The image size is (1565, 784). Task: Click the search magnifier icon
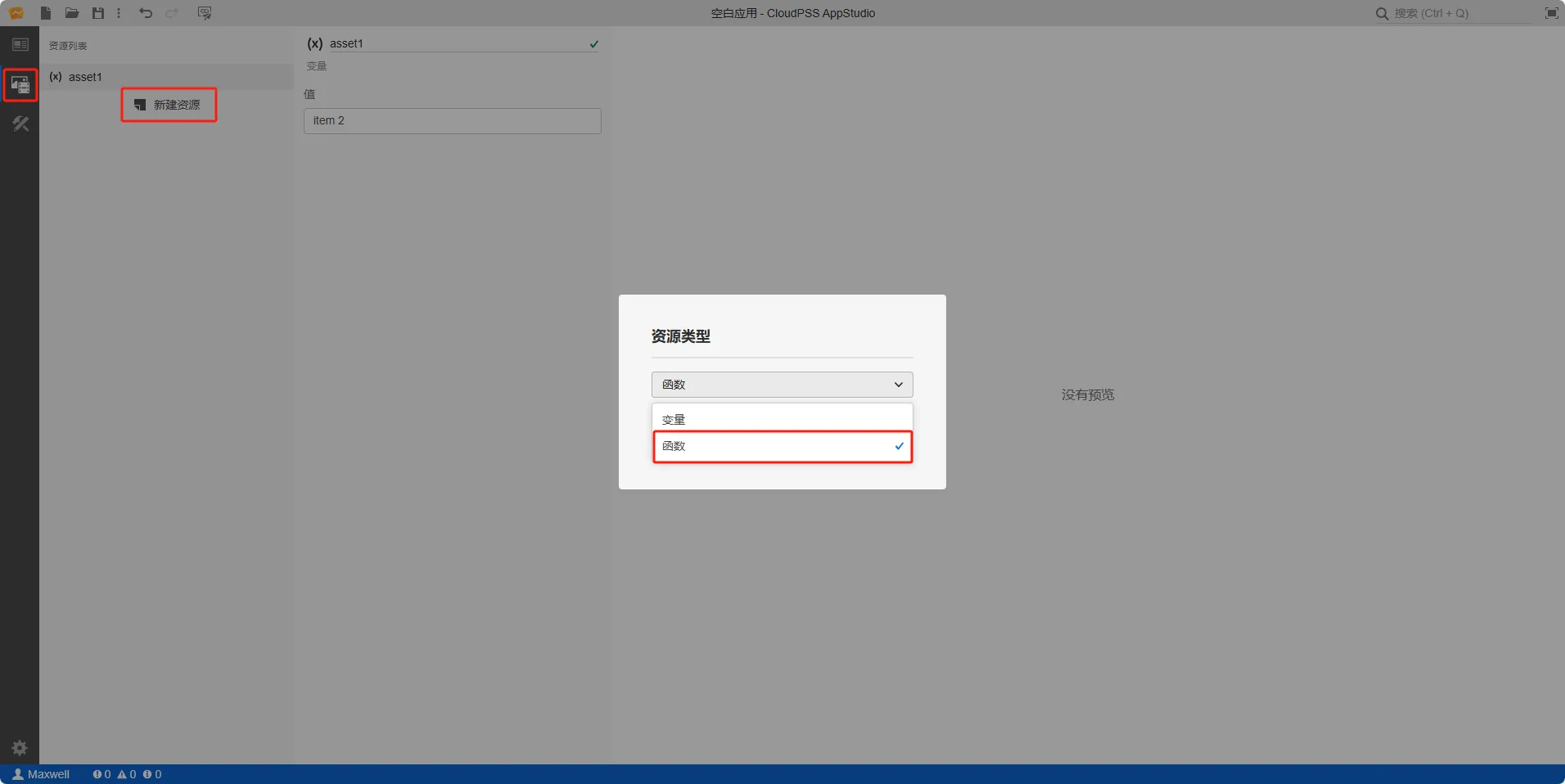(1382, 14)
